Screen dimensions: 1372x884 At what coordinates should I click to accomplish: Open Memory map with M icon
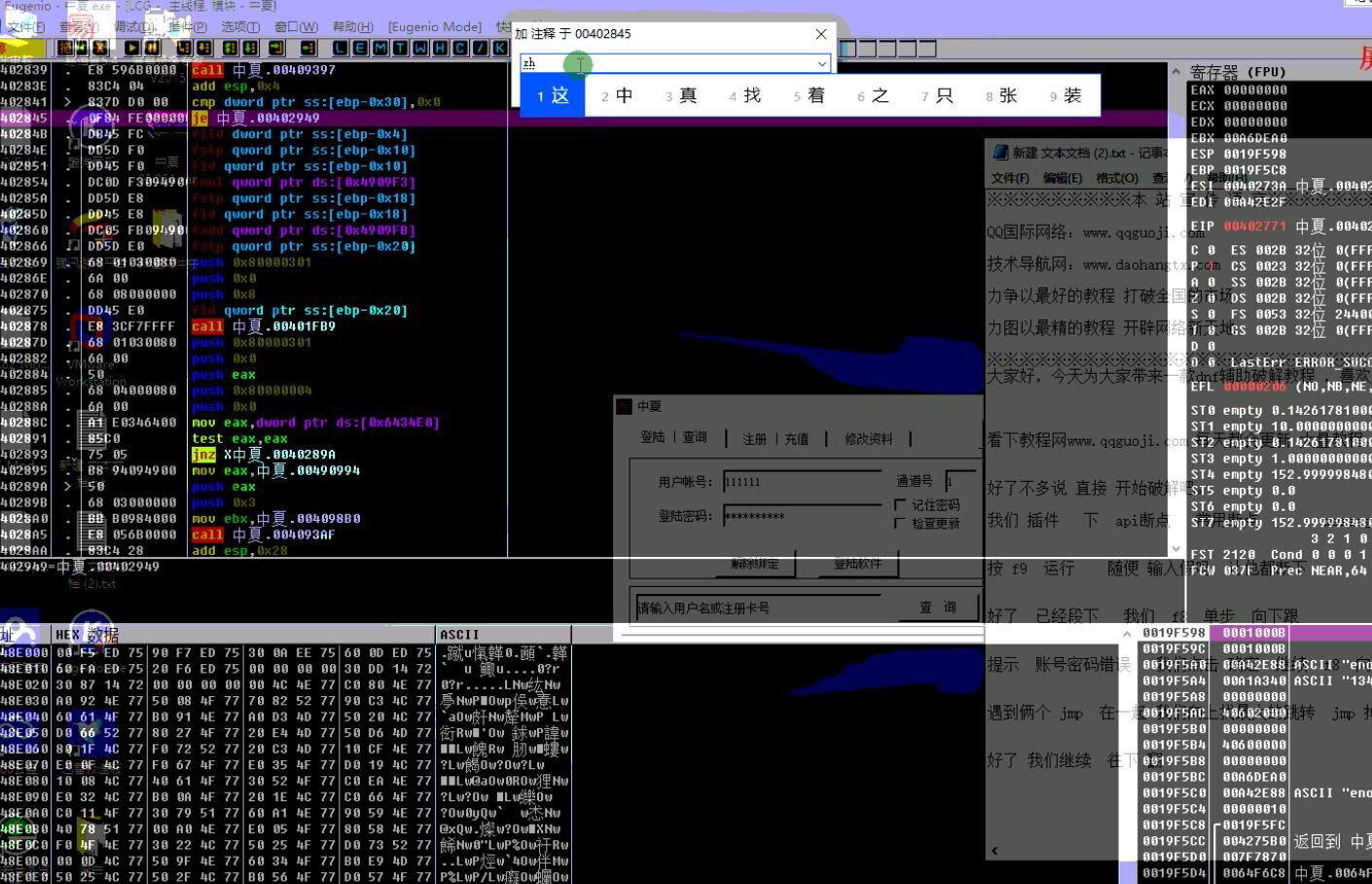coord(380,48)
